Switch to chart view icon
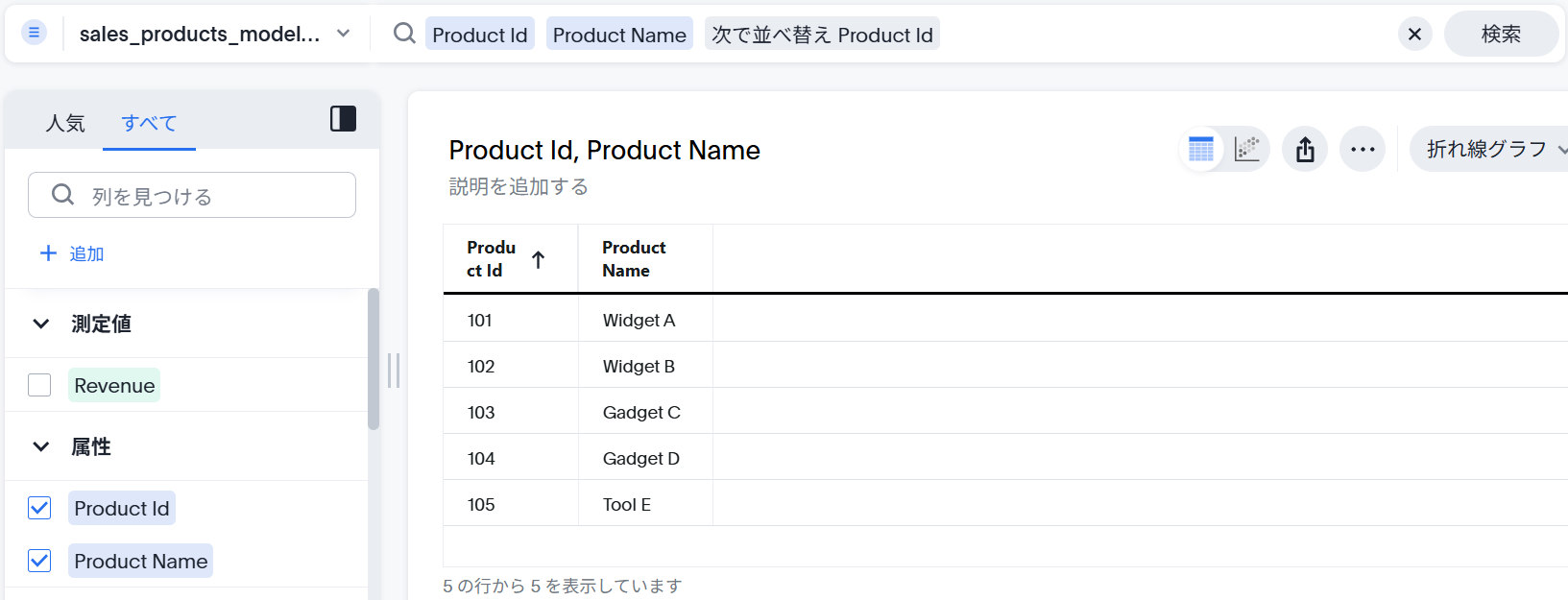The image size is (1568, 600). [x=1246, y=150]
